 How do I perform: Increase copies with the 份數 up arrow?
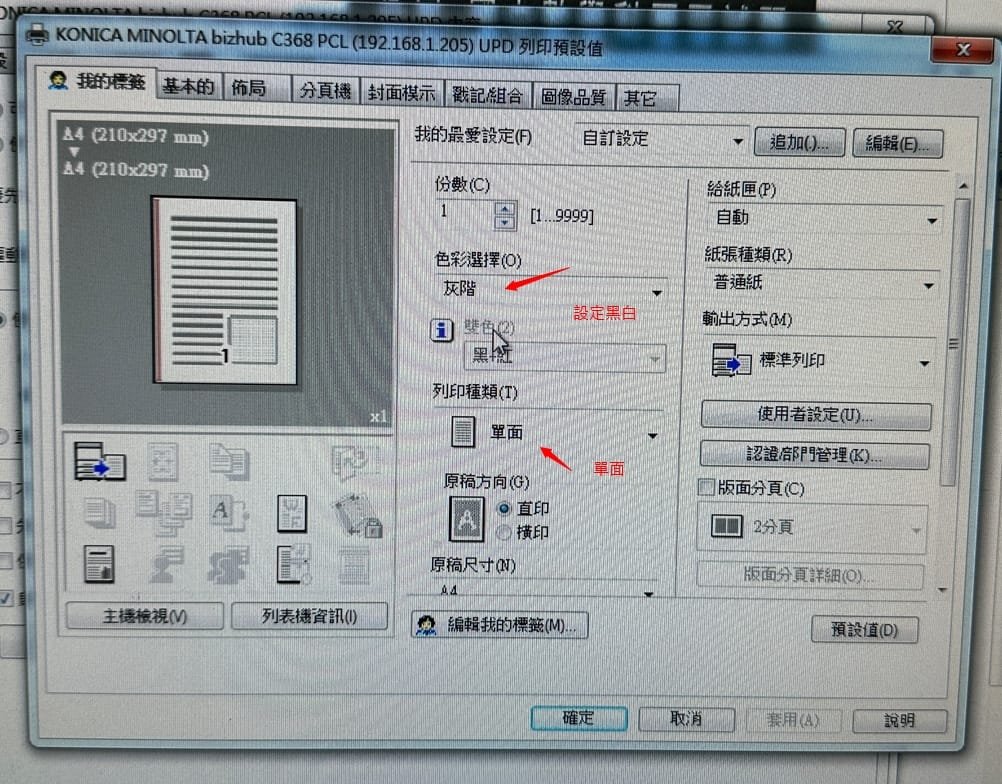tap(505, 208)
